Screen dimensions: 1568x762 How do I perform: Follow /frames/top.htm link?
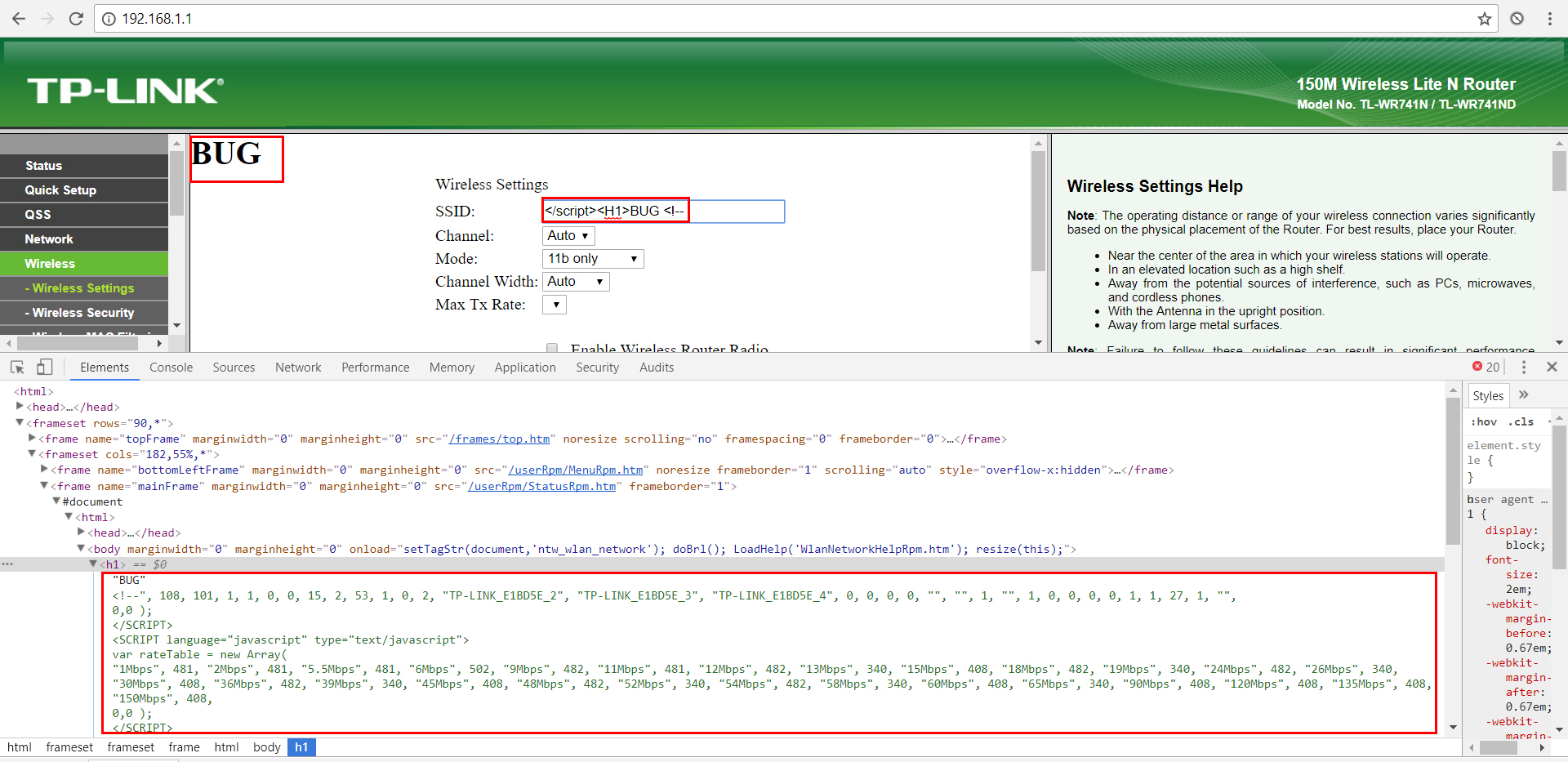(499, 439)
